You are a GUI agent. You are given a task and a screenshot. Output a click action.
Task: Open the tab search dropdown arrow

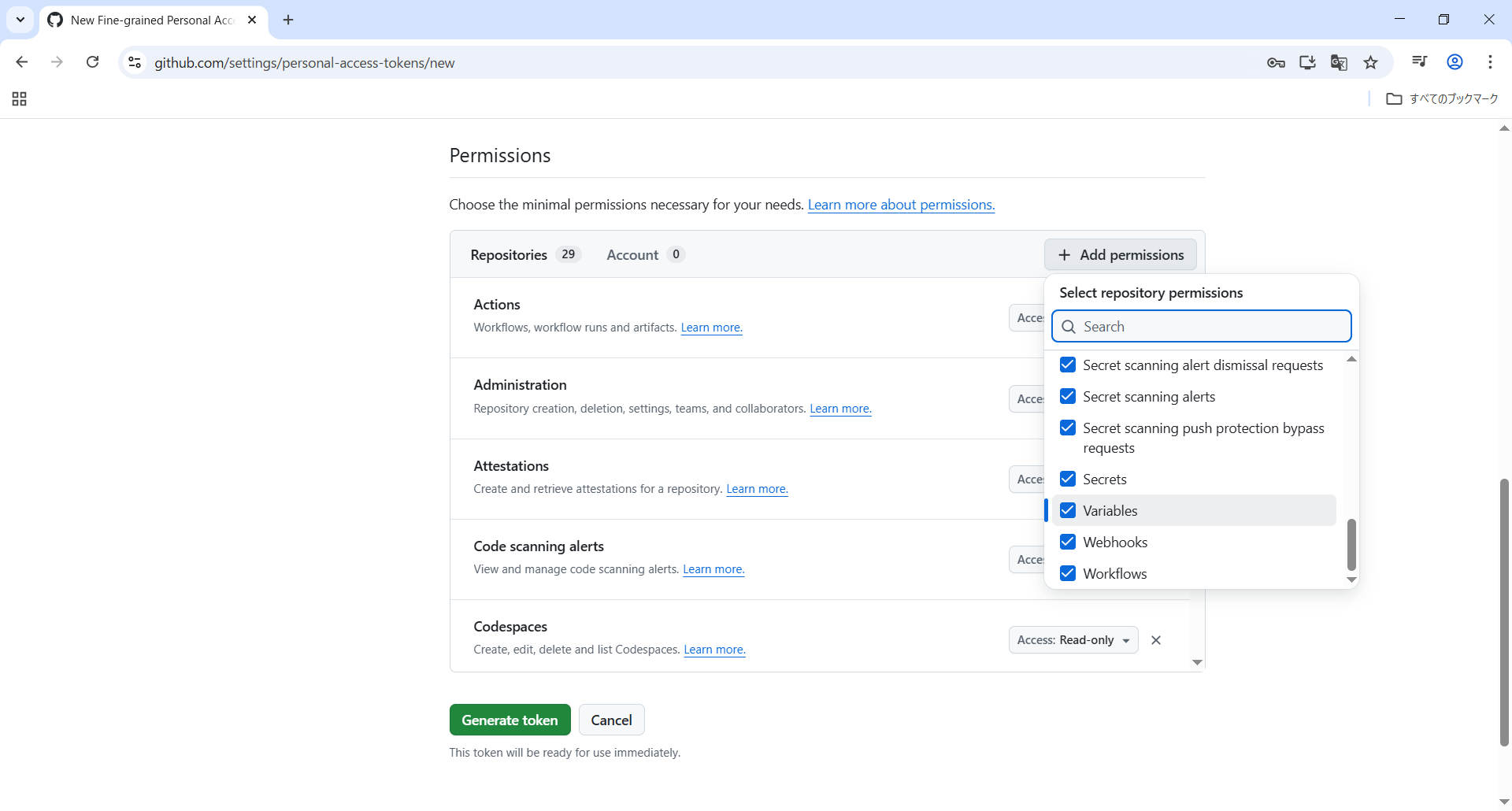tap(20, 20)
